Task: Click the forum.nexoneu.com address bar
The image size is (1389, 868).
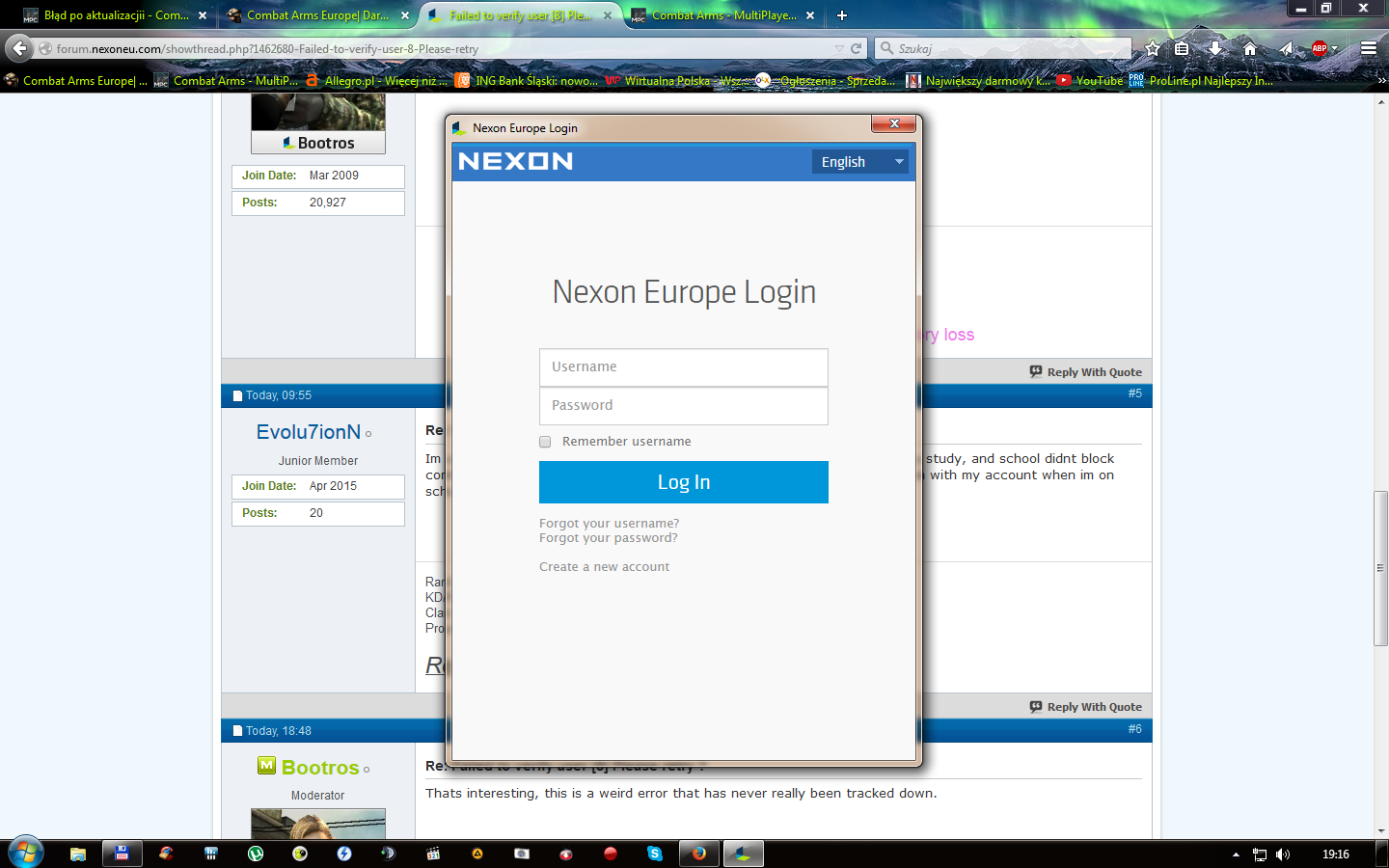Action: [x=434, y=48]
